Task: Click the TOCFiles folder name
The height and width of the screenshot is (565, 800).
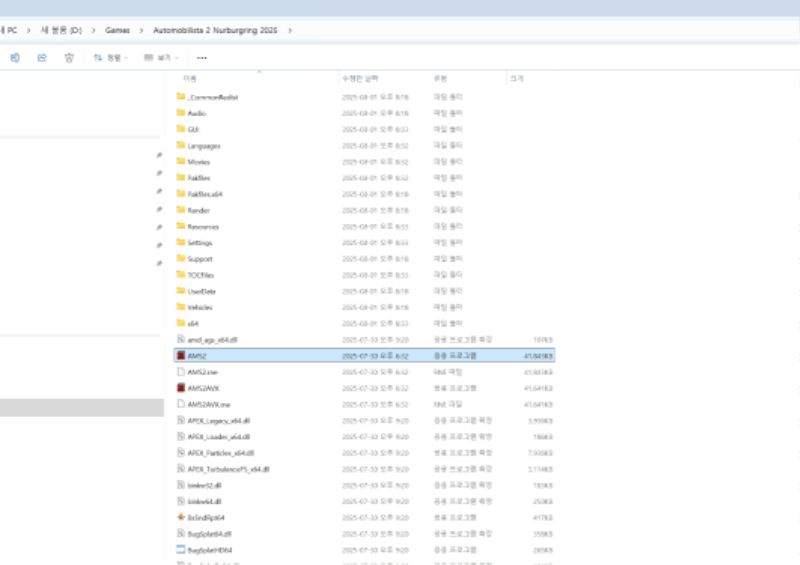Action: (x=201, y=275)
